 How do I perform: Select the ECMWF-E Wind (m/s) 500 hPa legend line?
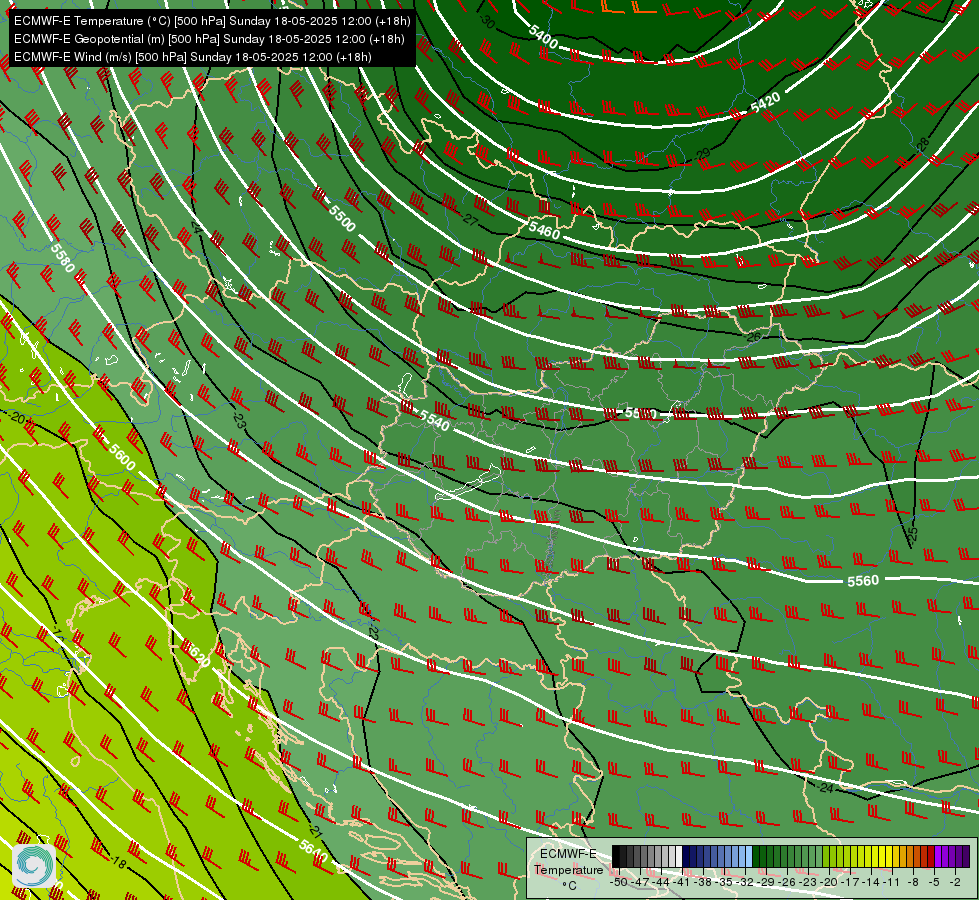pyautogui.click(x=193, y=57)
